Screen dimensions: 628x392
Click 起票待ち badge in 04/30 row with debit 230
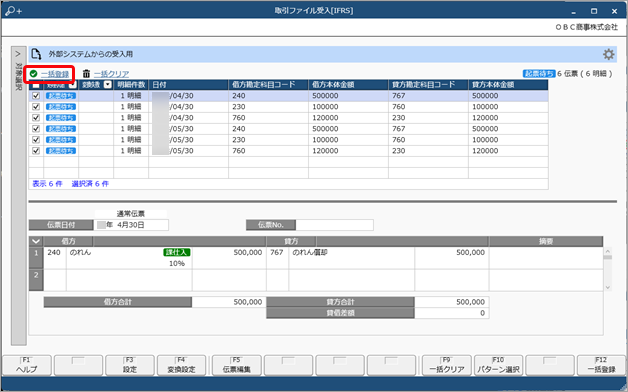click(x=60, y=107)
